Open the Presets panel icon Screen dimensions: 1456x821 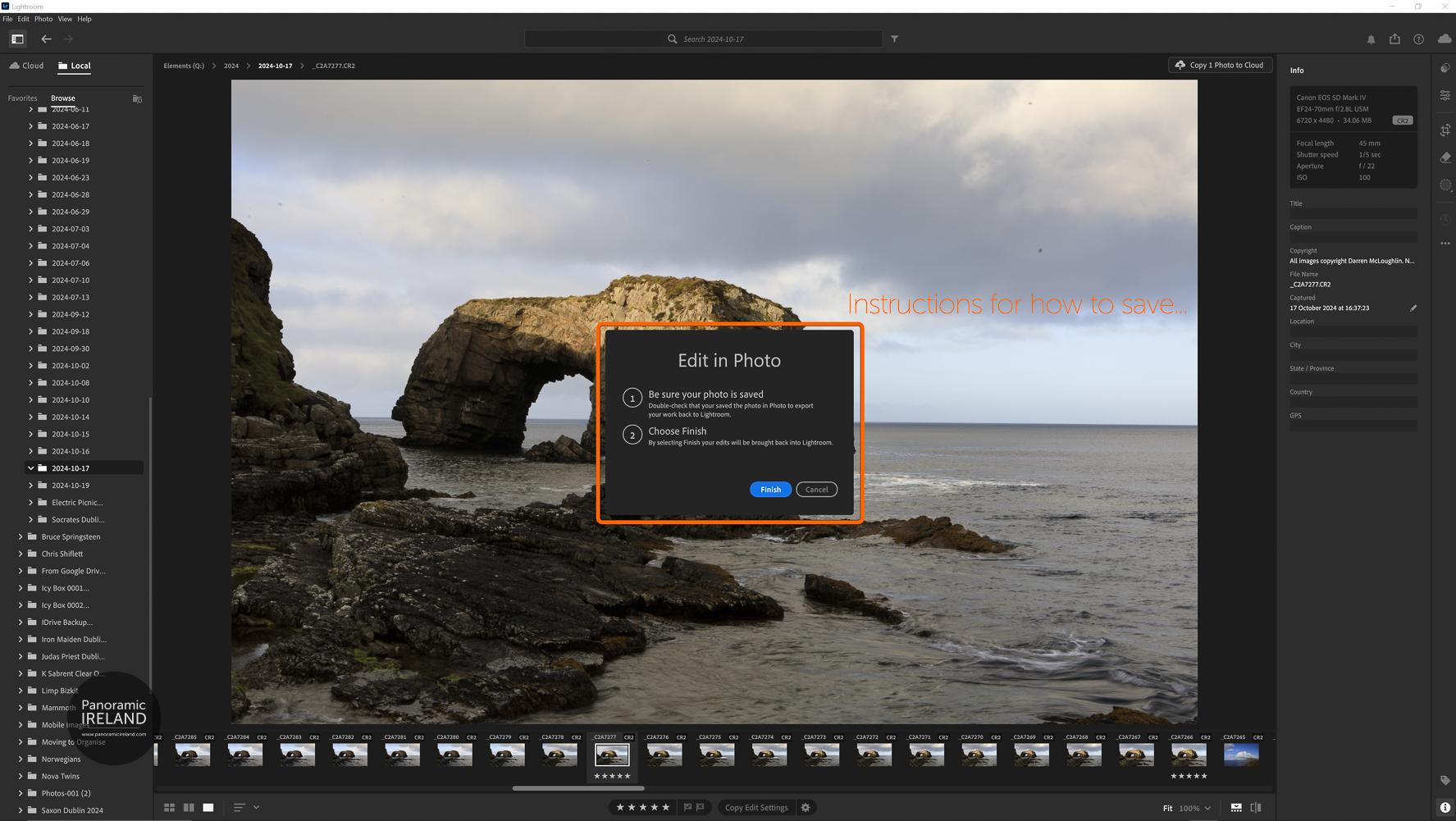click(x=1445, y=69)
